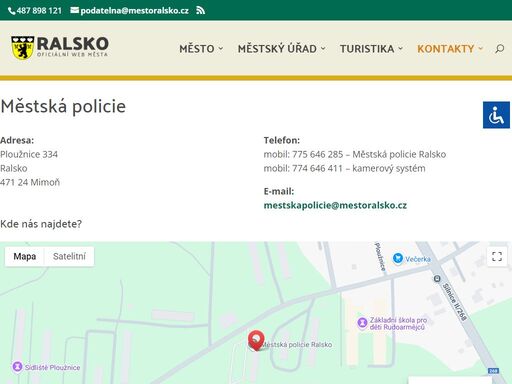The image size is (512, 384).
Task: Click the E-mail: label
Action: (x=279, y=191)
